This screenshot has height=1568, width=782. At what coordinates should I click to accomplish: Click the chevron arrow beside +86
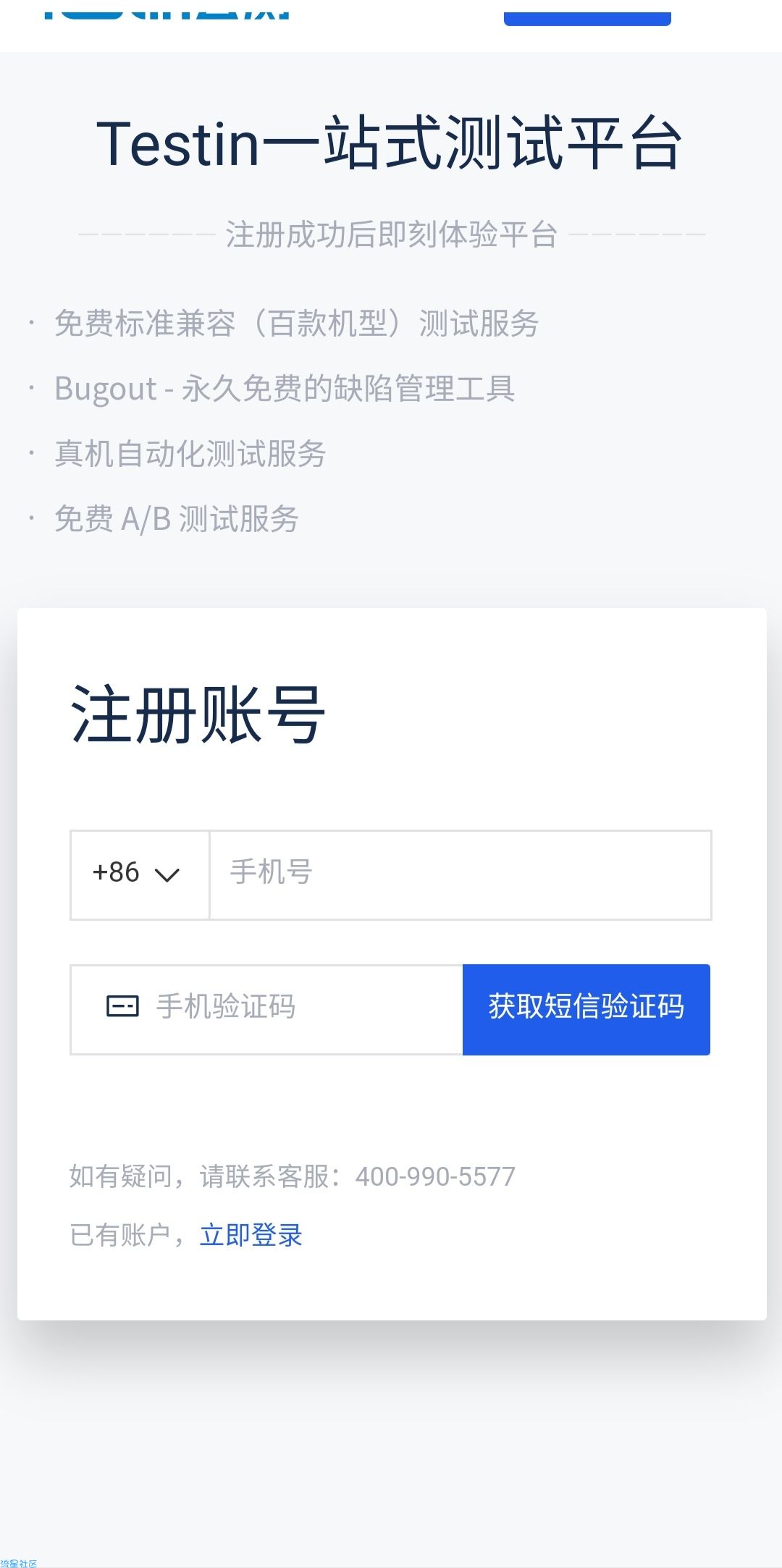(167, 875)
